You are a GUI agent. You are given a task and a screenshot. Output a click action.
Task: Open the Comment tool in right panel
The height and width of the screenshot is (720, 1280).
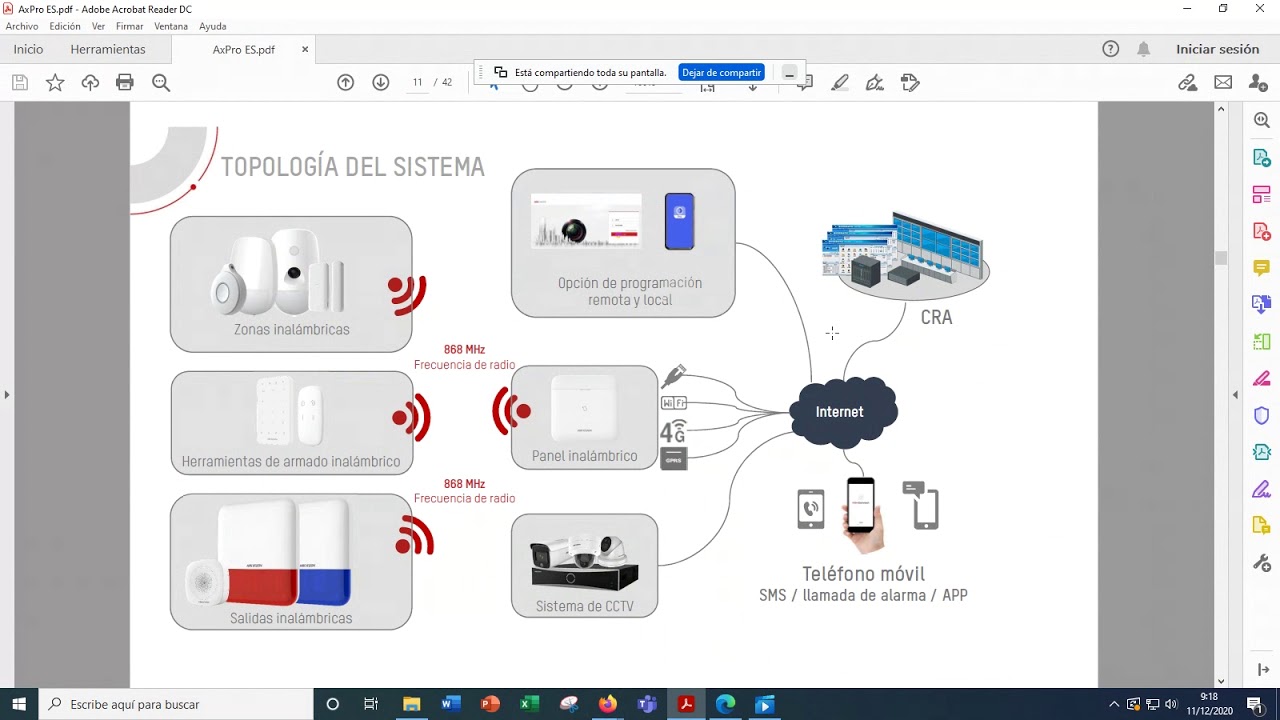[1262, 268]
